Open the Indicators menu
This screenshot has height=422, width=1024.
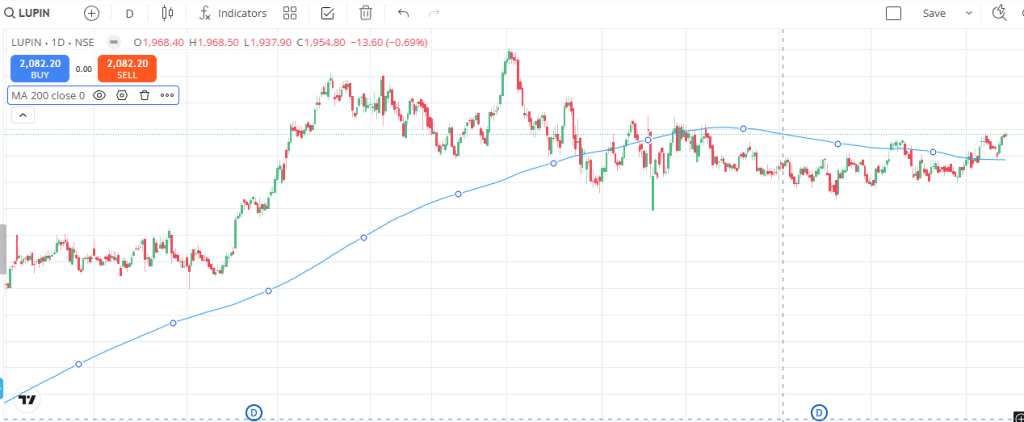(x=233, y=13)
